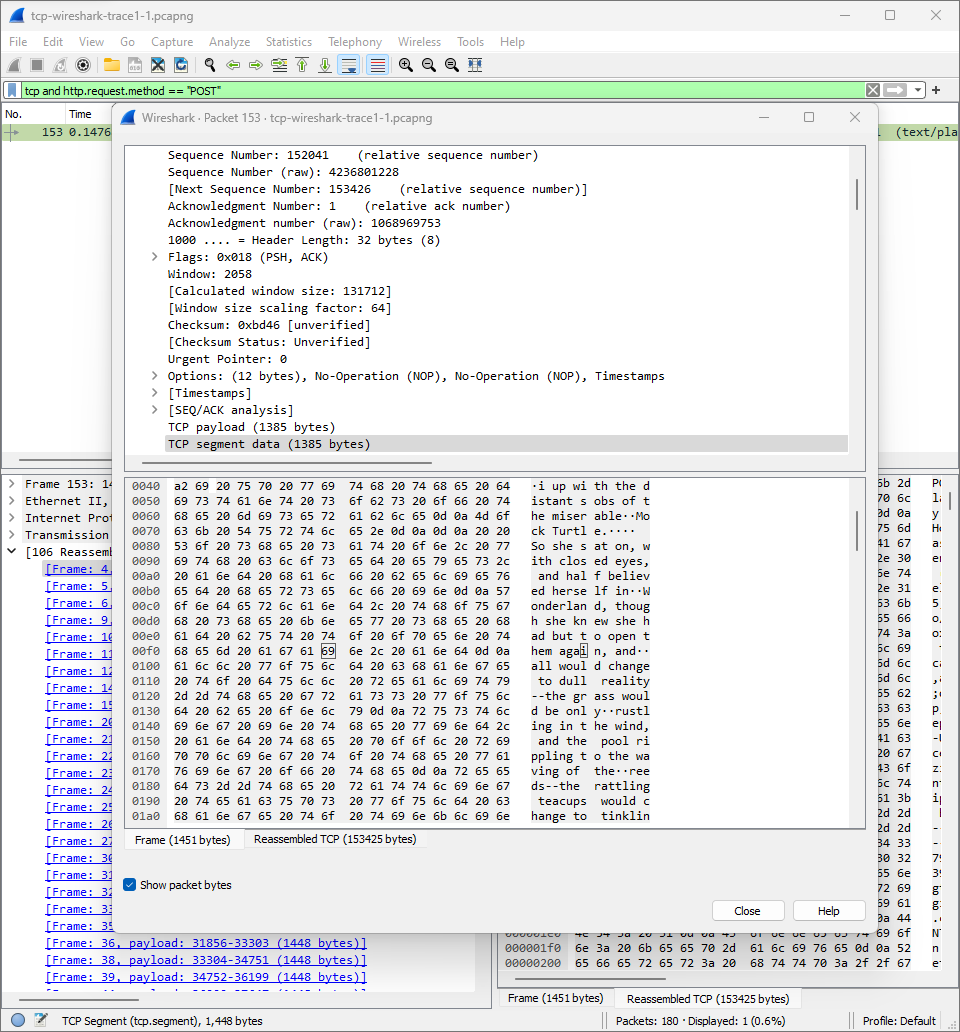960x1032 pixels.
Task: Open the Statistics menu
Action: tap(289, 41)
